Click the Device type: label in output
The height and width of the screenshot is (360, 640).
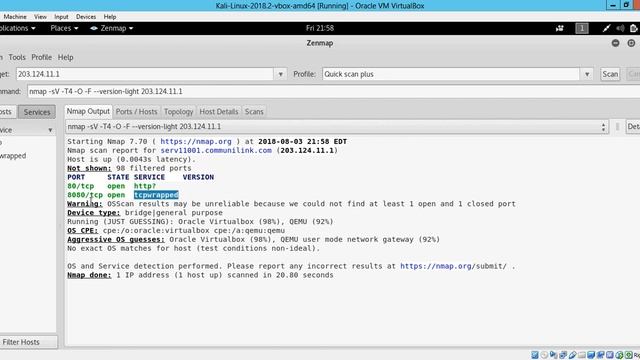pyautogui.click(x=93, y=213)
